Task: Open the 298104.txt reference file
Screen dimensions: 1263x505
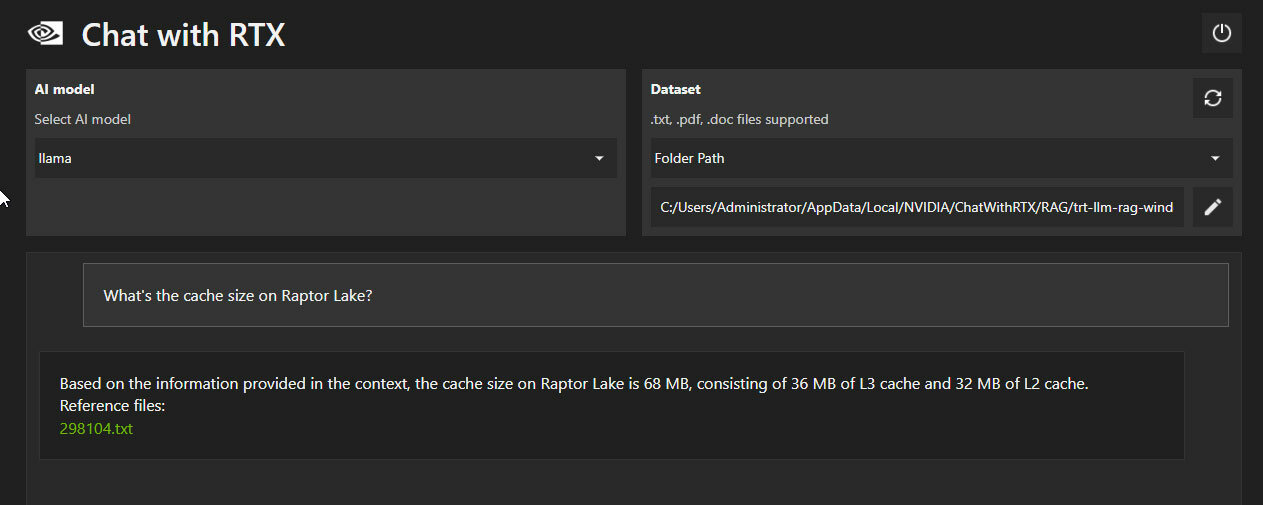Action: (x=96, y=428)
